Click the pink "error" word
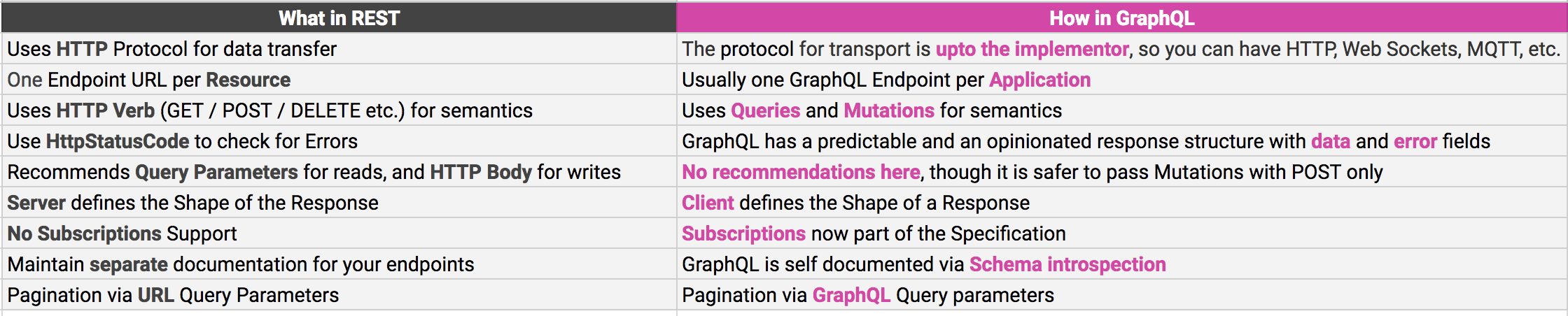This screenshot has width=1568, height=316. (1415, 141)
